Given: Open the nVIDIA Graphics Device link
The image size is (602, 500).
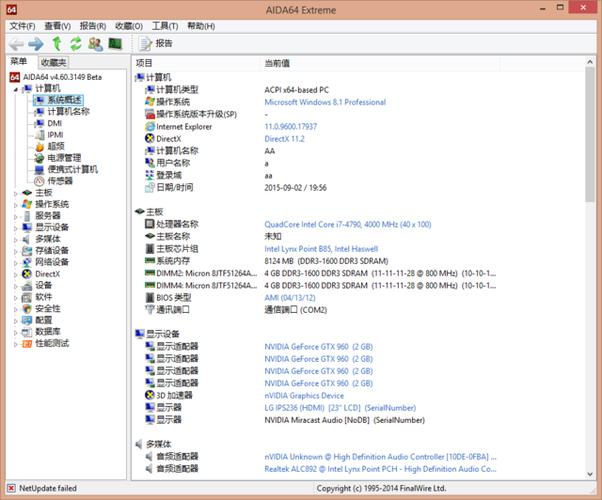Looking at the screenshot, I should [x=304, y=396].
